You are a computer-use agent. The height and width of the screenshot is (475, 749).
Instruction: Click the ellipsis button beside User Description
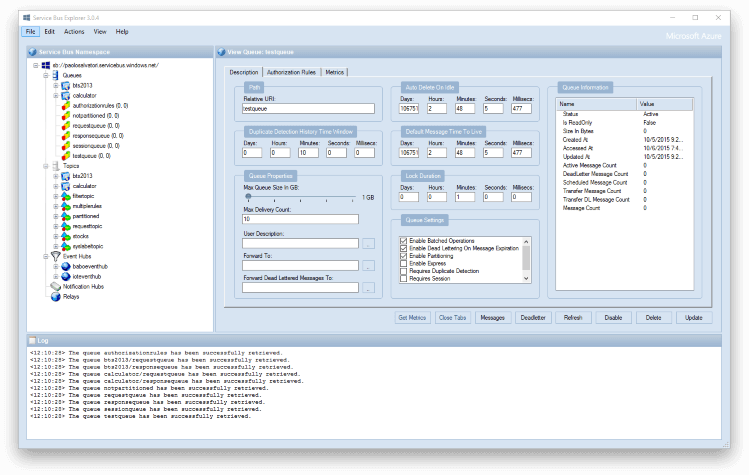coord(368,244)
